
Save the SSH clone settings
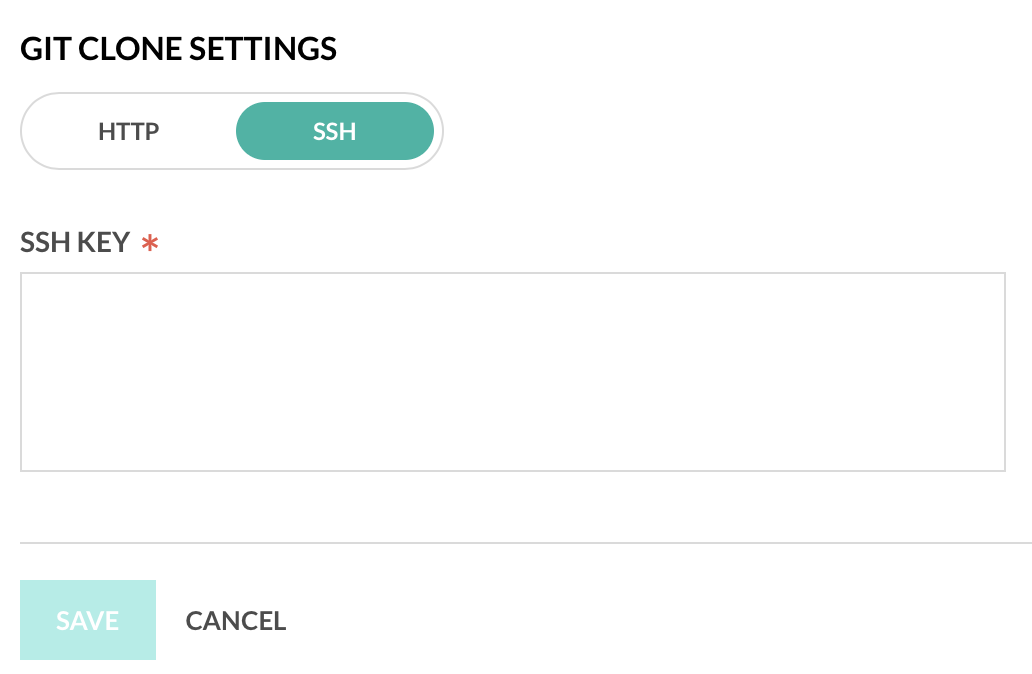tap(88, 620)
